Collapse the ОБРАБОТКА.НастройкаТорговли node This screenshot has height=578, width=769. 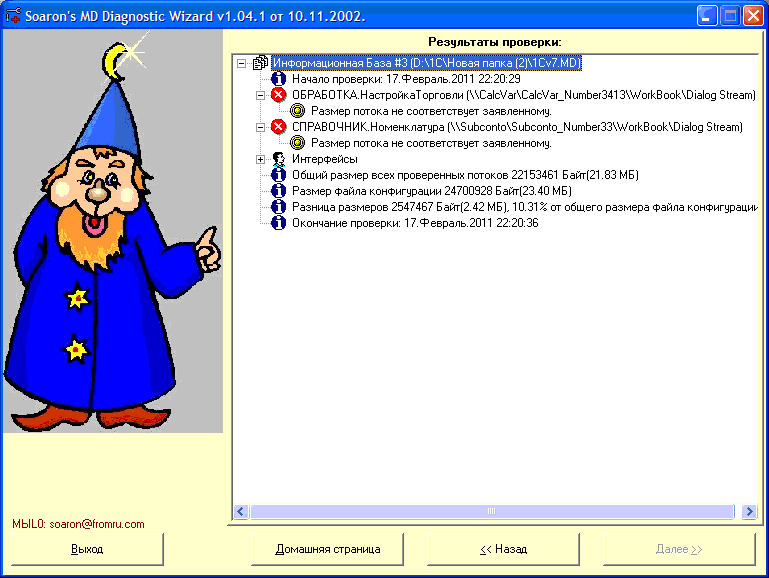click(x=260, y=95)
